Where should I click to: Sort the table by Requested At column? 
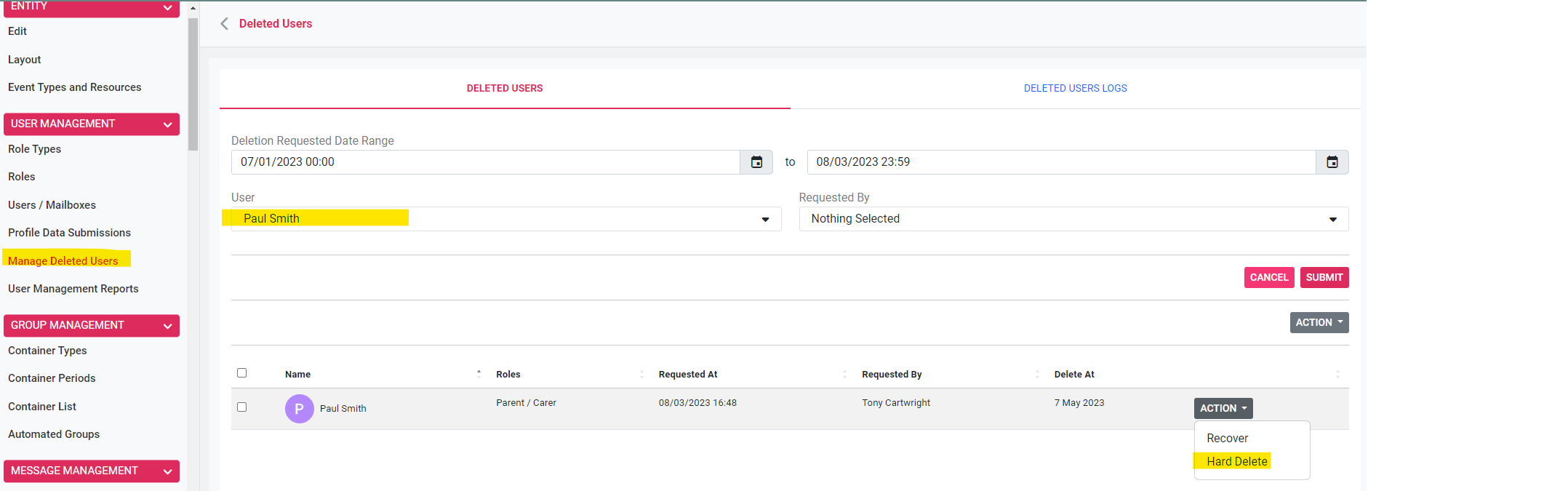tap(844, 374)
